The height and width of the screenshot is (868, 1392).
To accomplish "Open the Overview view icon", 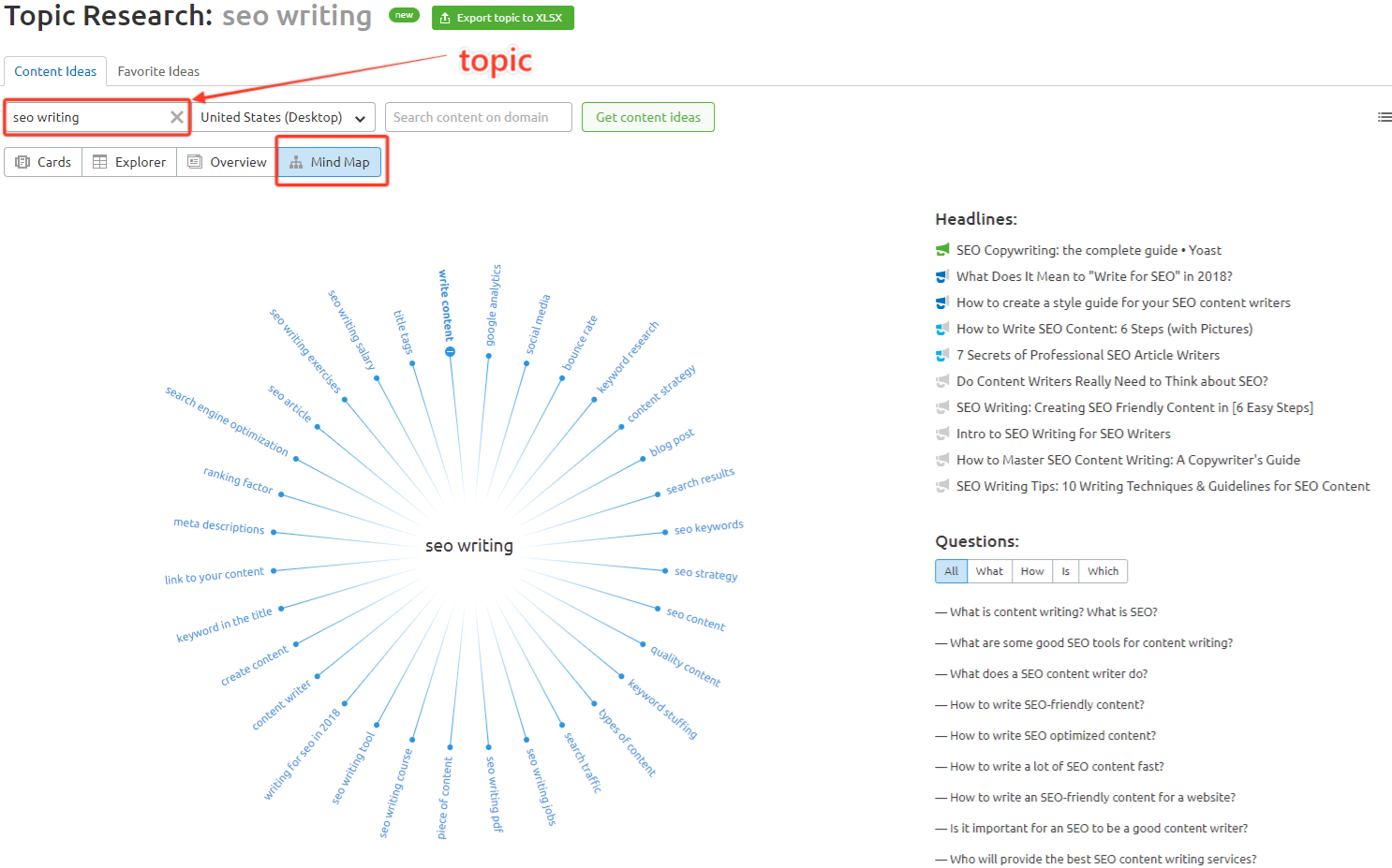I will (194, 161).
